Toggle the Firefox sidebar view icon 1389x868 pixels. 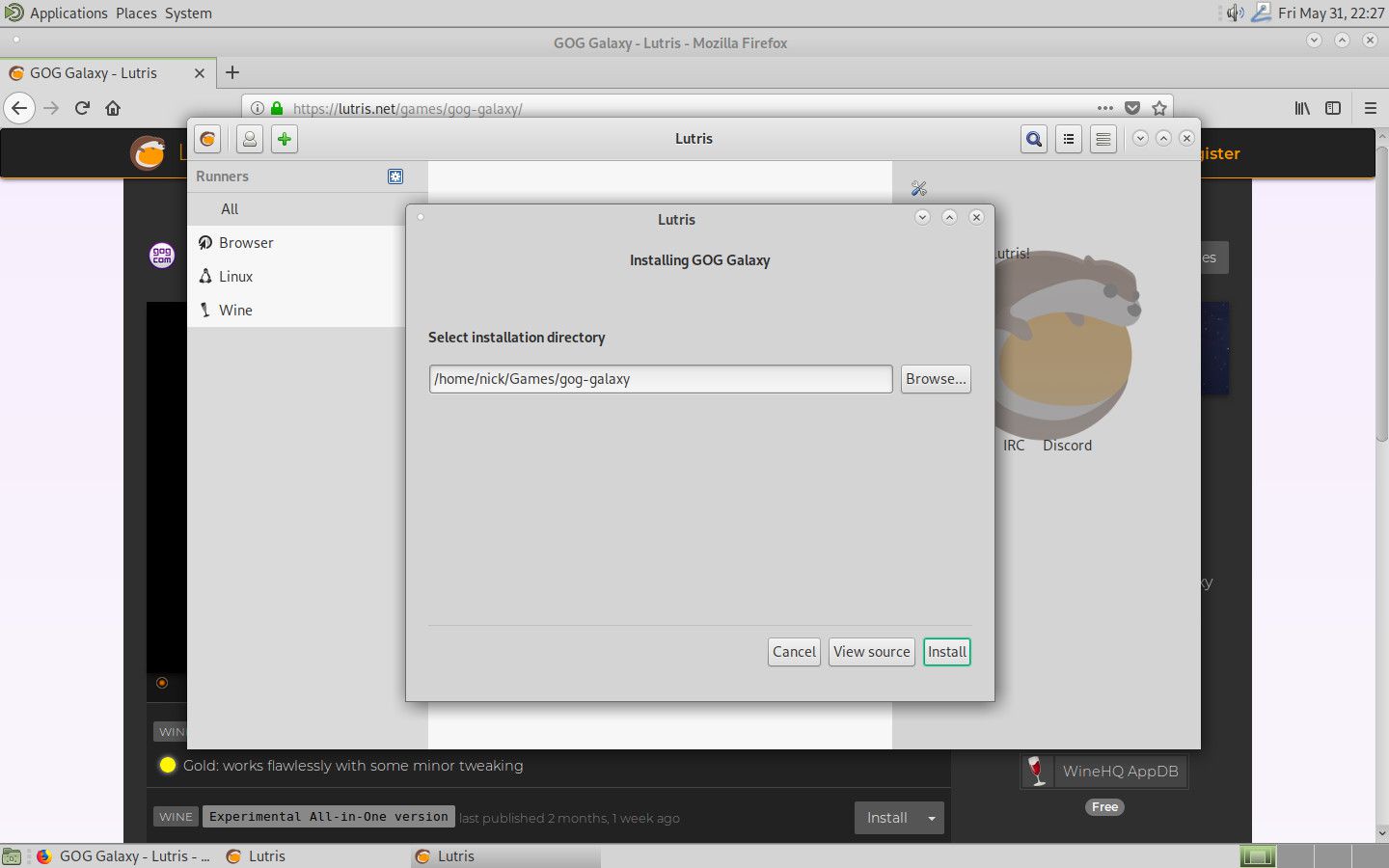[x=1333, y=108]
